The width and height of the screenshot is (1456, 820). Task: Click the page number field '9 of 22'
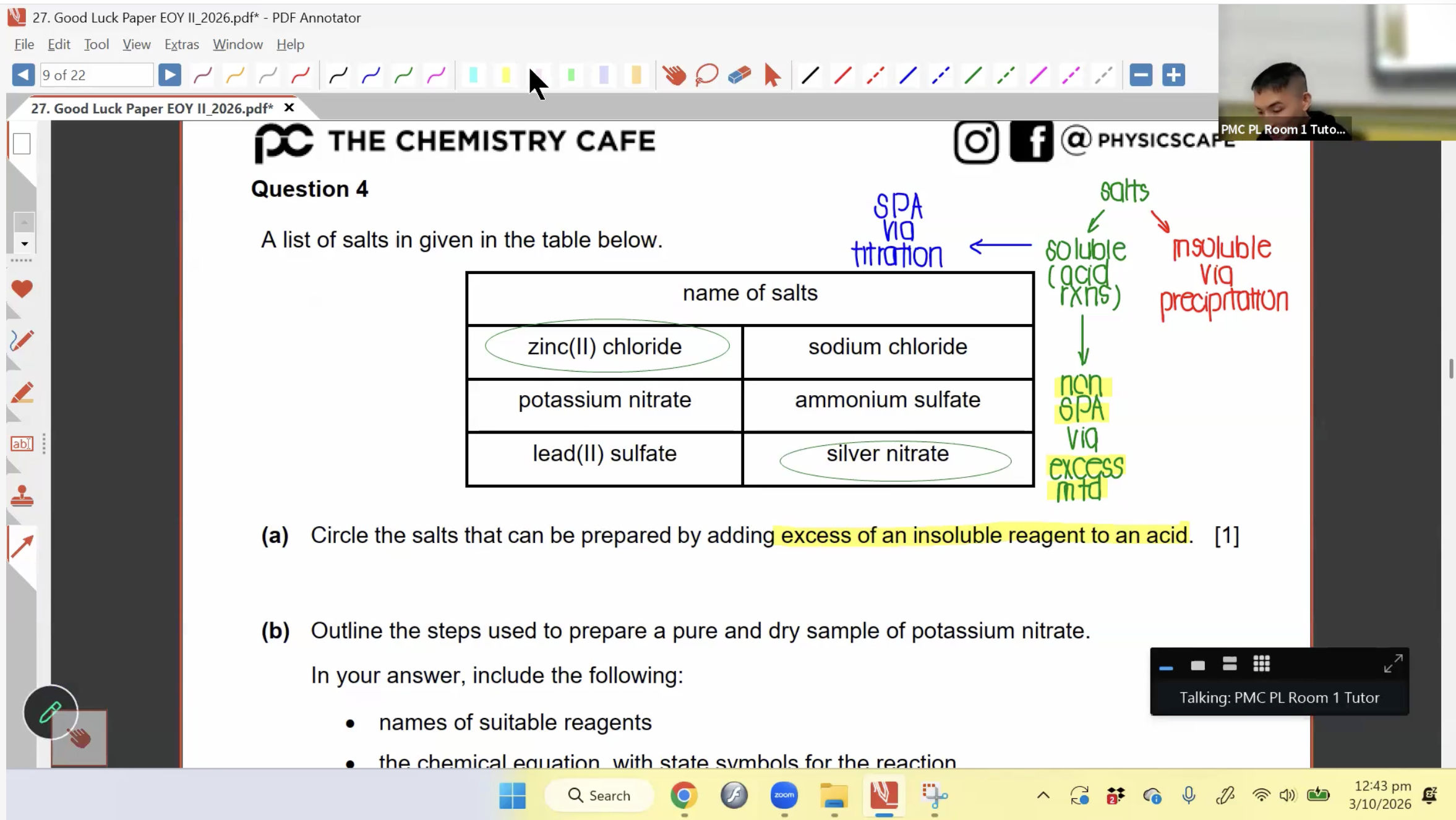96,75
